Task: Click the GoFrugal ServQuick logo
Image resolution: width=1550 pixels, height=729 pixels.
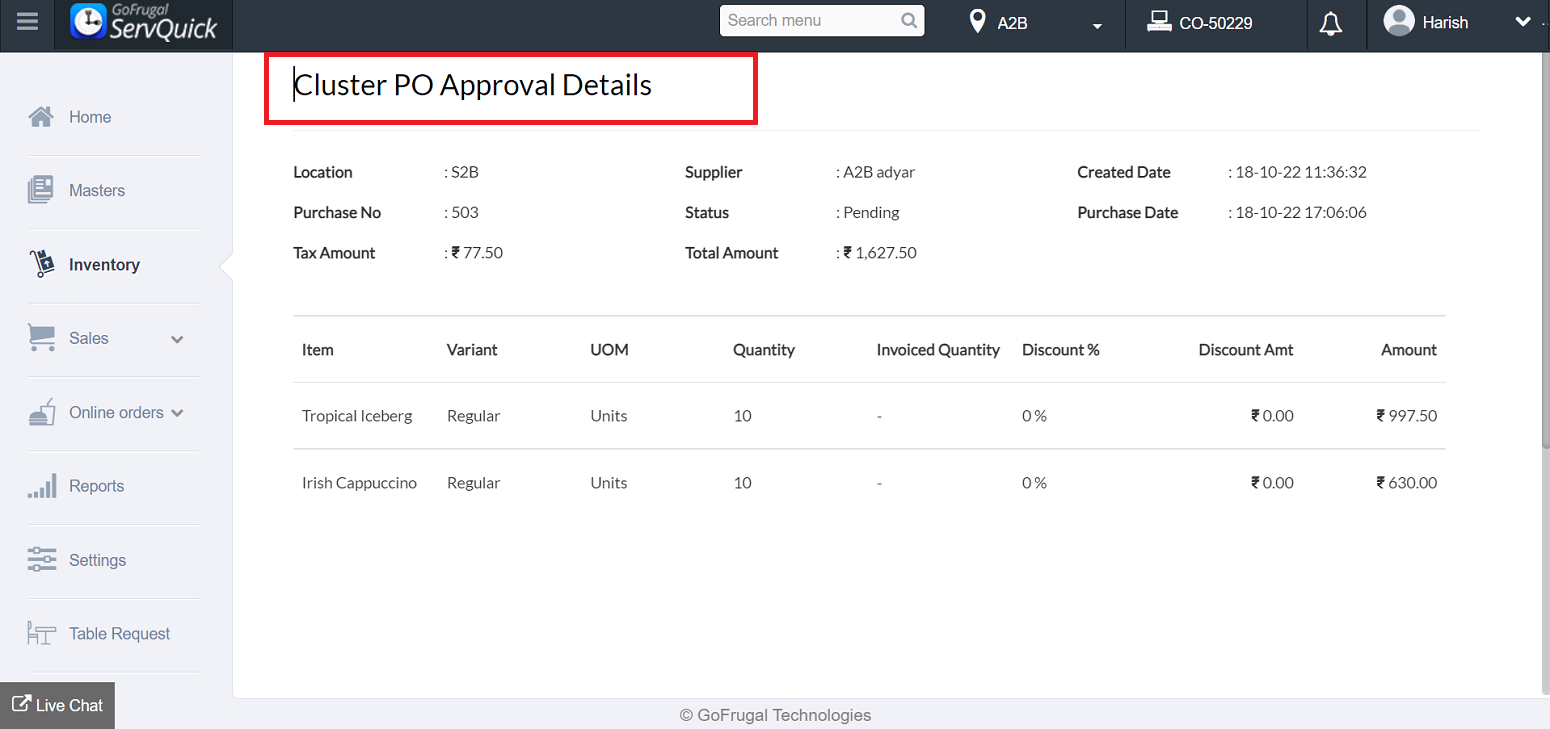Action: pyautogui.click(x=144, y=22)
